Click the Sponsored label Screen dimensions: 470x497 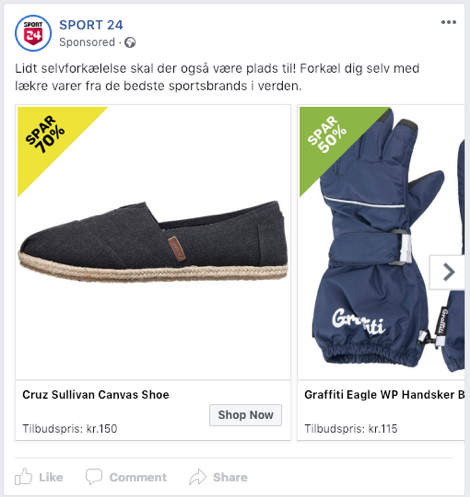pyautogui.click(x=87, y=42)
